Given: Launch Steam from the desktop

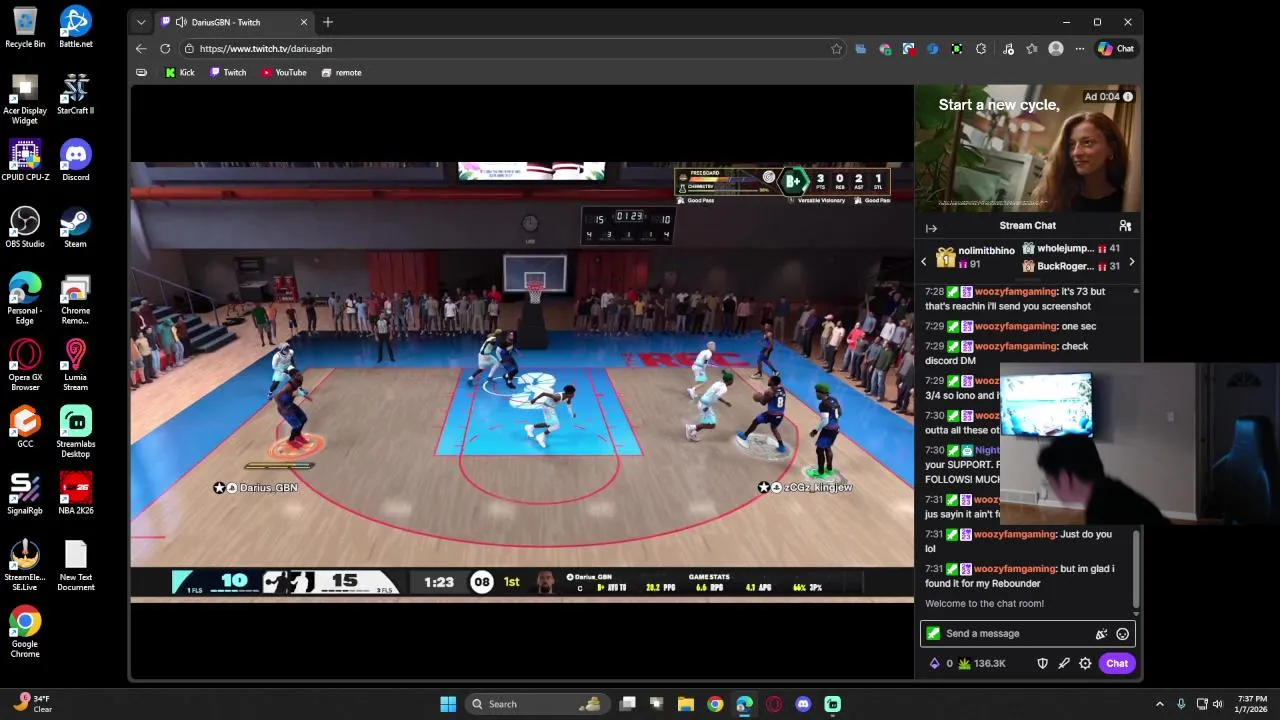Looking at the screenshot, I should pyautogui.click(x=75, y=227).
